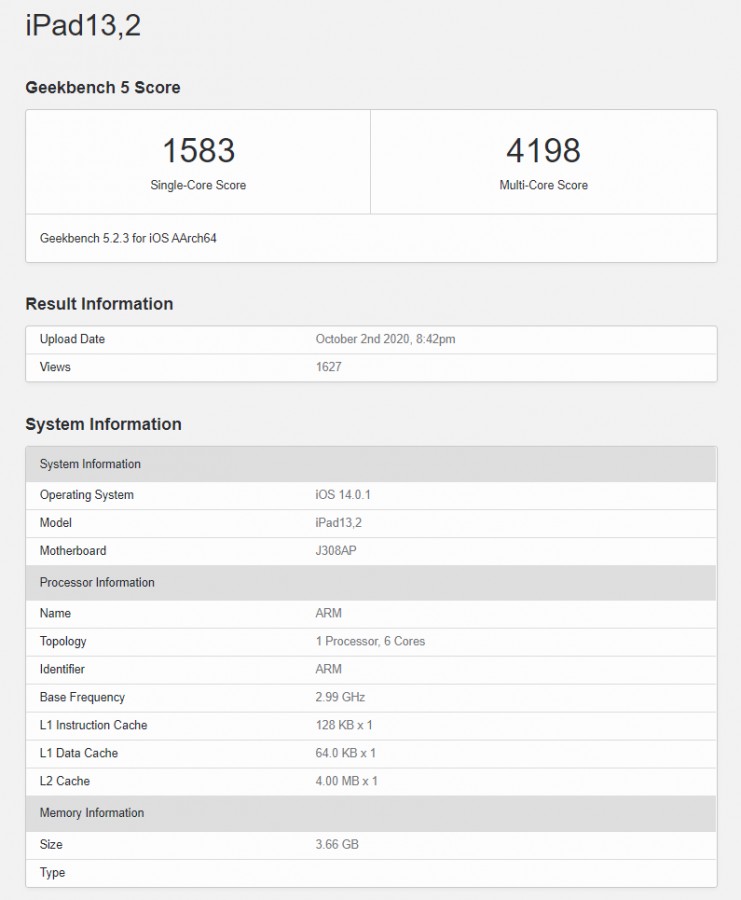Select the 1 Processor, 6 Cores topology value
The height and width of the screenshot is (900, 741).
tap(370, 641)
